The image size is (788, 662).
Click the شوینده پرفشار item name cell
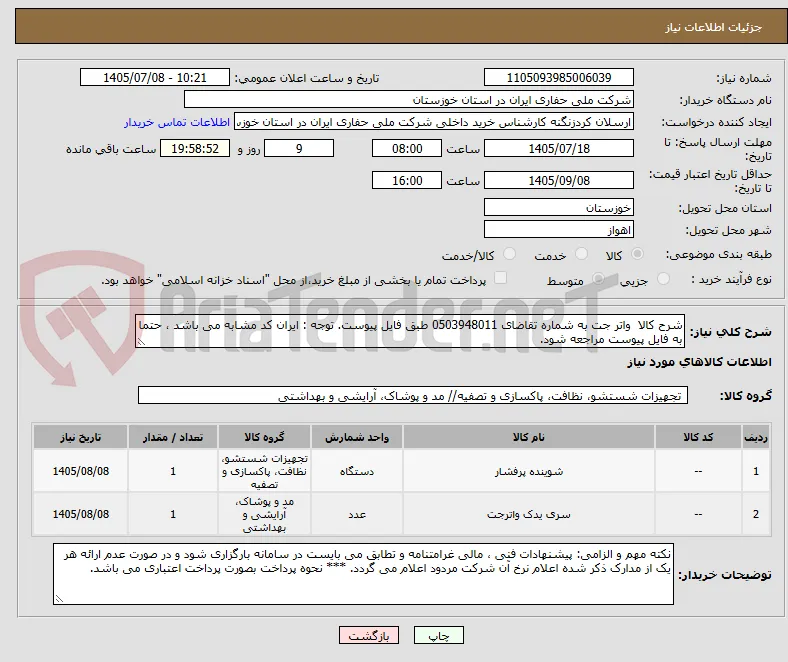529,471
